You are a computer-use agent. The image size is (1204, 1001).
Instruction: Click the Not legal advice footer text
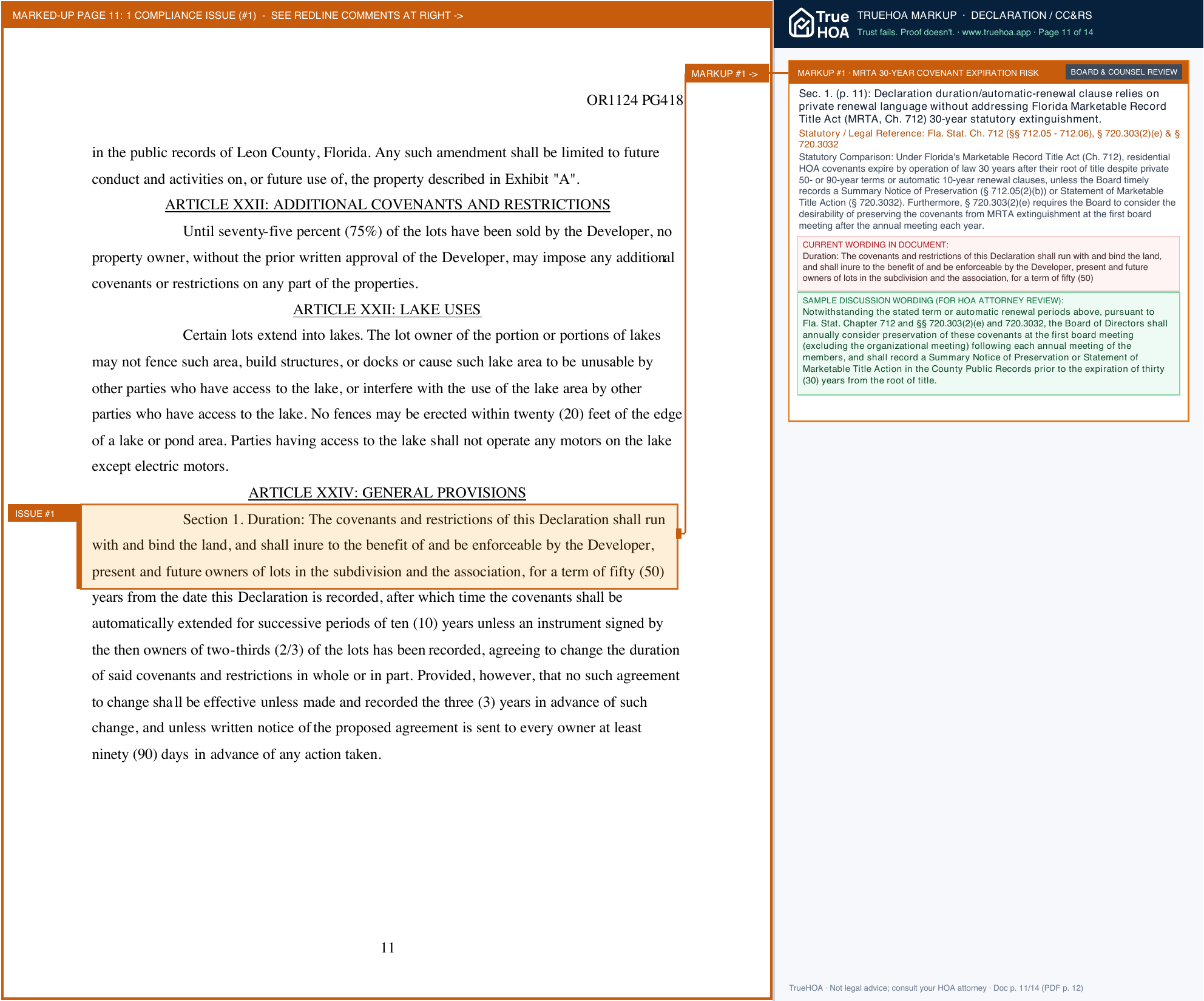(936, 988)
